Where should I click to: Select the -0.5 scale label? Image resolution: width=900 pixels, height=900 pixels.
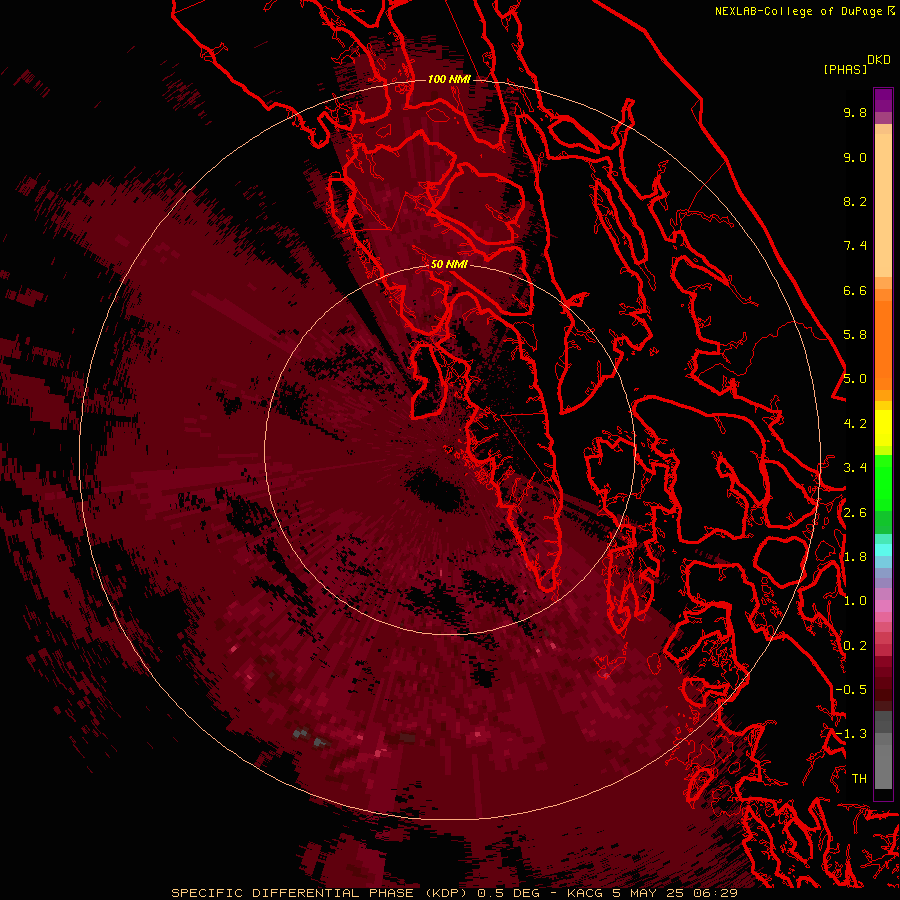(x=851, y=690)
